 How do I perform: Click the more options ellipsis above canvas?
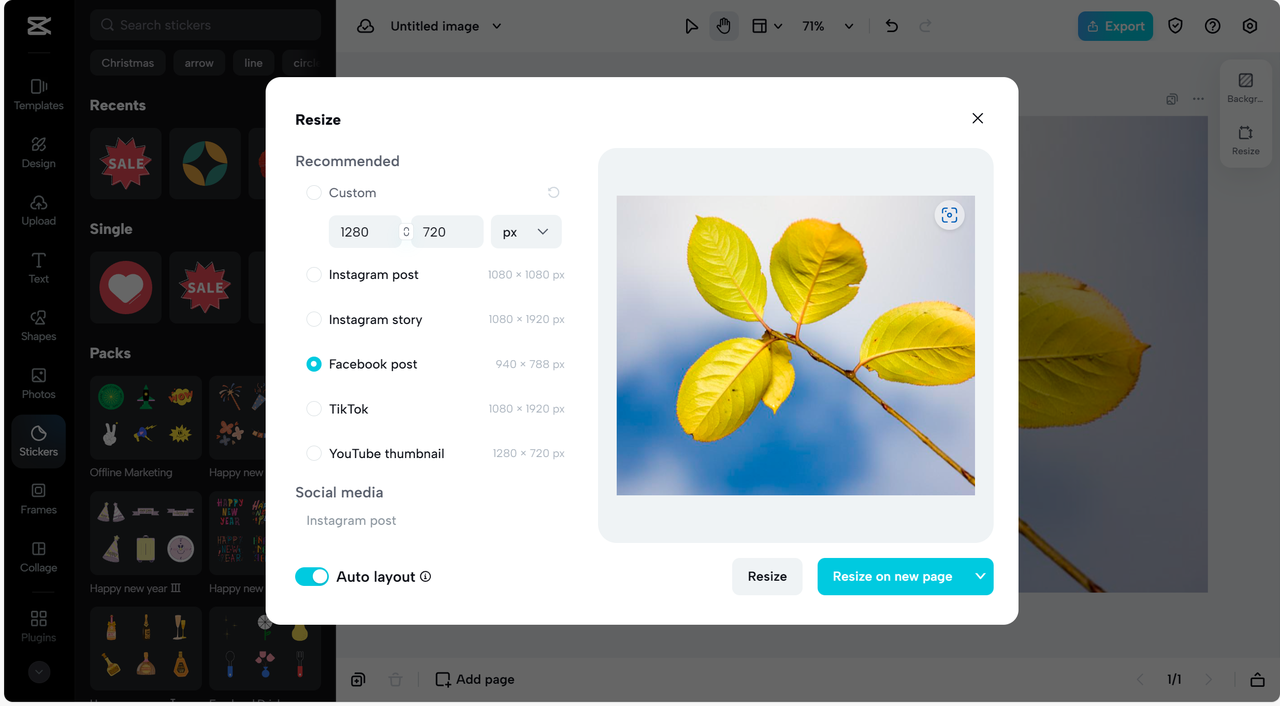click(1198, 99)
